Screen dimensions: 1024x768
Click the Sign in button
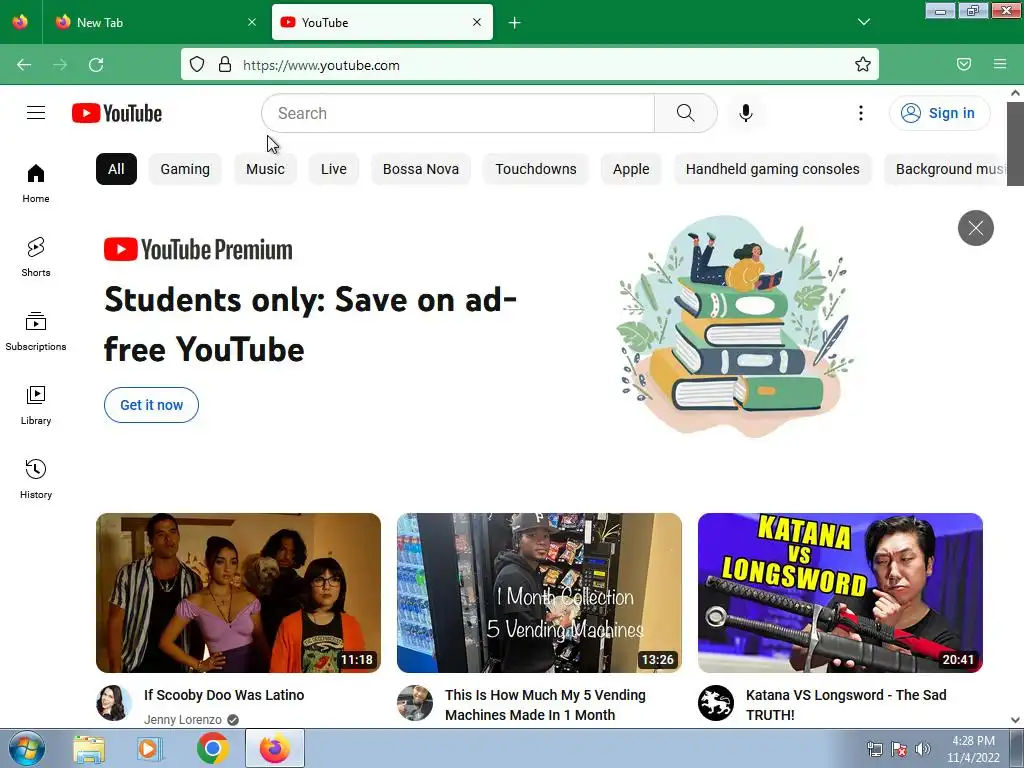click(939, 113)
